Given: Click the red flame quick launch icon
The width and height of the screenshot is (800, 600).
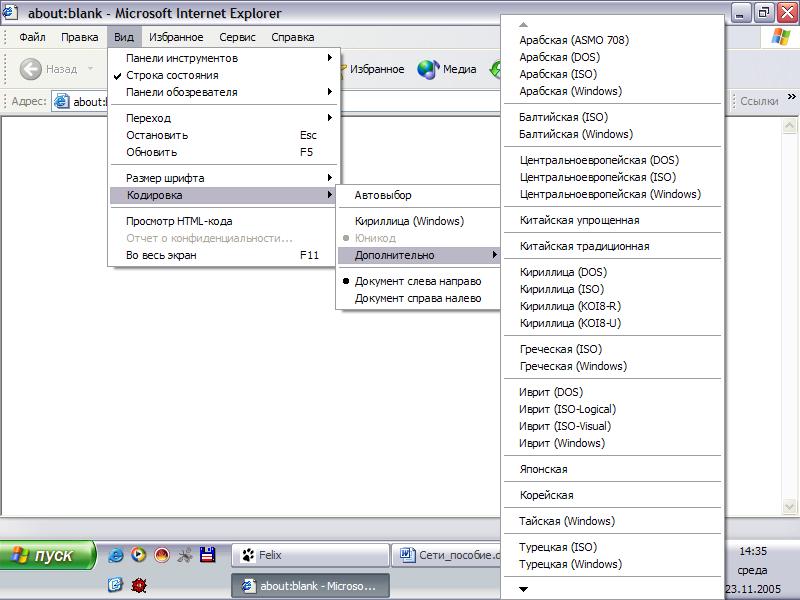Looking at the screenshot, I should pyautogui.click(x=162, y=555).
